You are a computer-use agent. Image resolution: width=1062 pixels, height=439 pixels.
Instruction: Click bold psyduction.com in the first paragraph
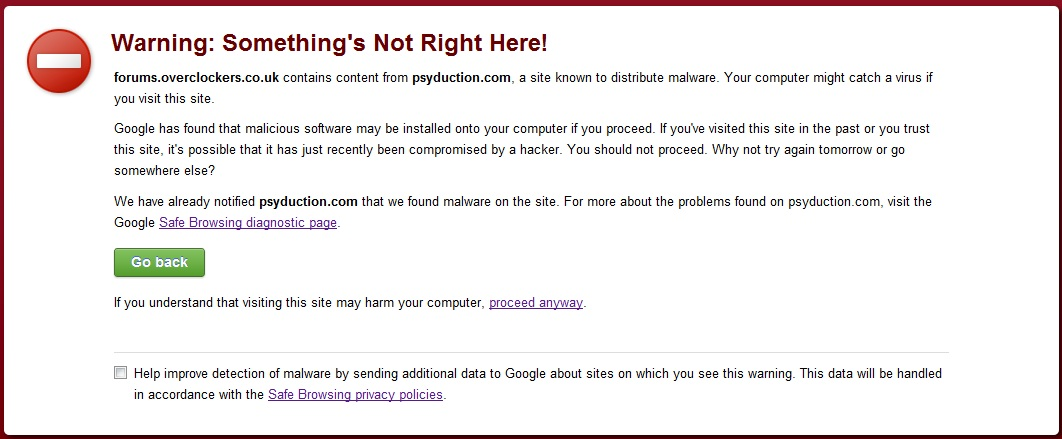click(461, 78)
